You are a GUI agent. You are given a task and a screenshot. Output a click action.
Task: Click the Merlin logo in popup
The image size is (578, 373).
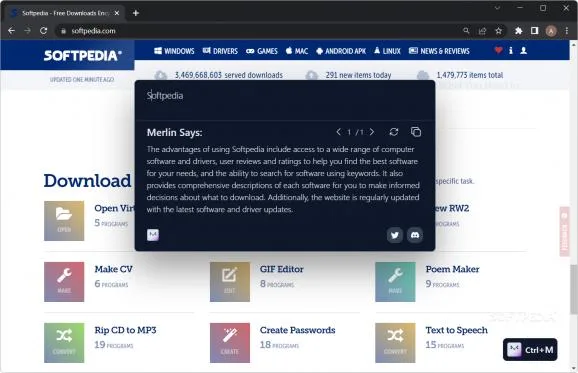pyautogui.click(x=153, y=235)
